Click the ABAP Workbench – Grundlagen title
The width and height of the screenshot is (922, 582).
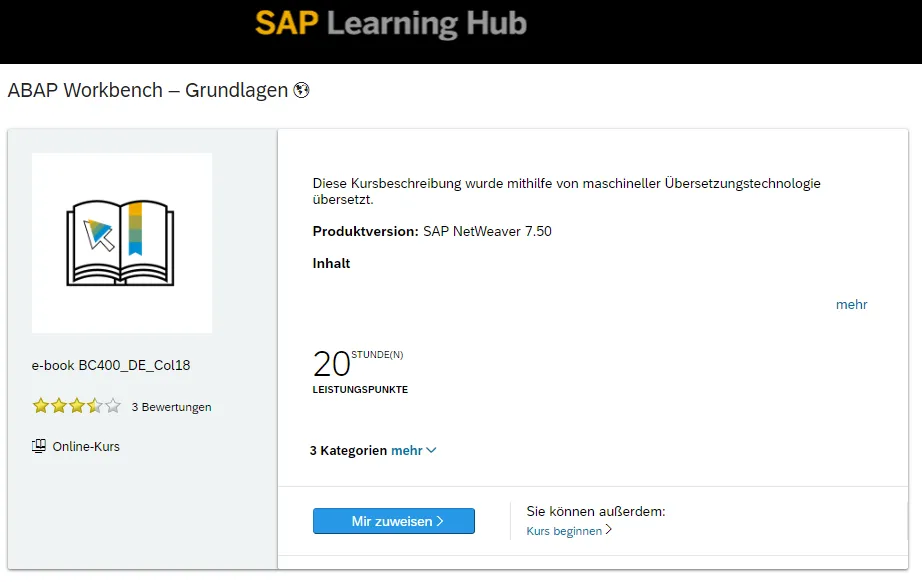pos(147,90)
